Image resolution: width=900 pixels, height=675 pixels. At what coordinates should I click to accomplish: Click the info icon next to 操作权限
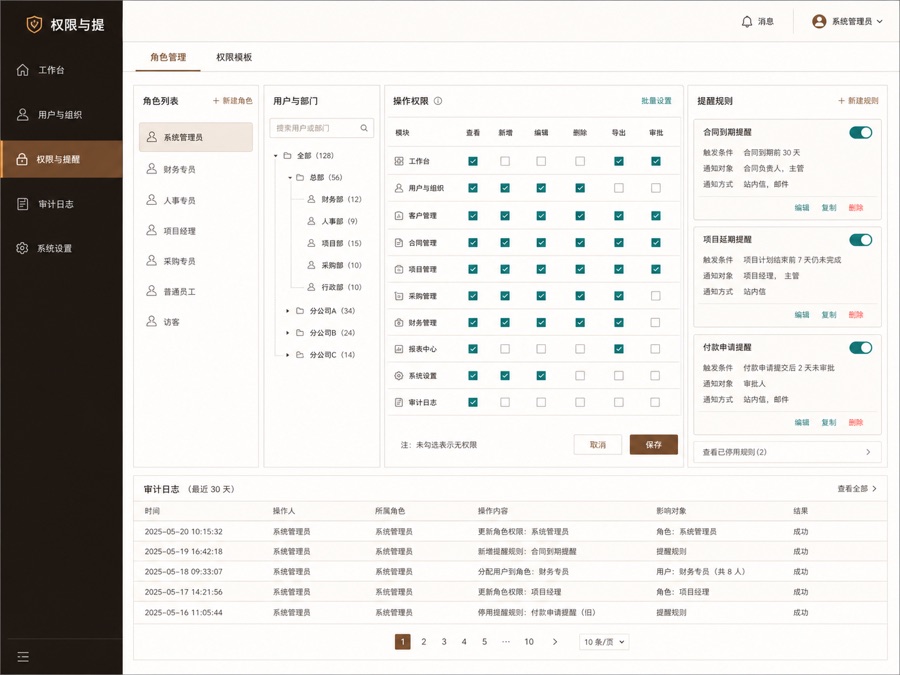[438, 101]
